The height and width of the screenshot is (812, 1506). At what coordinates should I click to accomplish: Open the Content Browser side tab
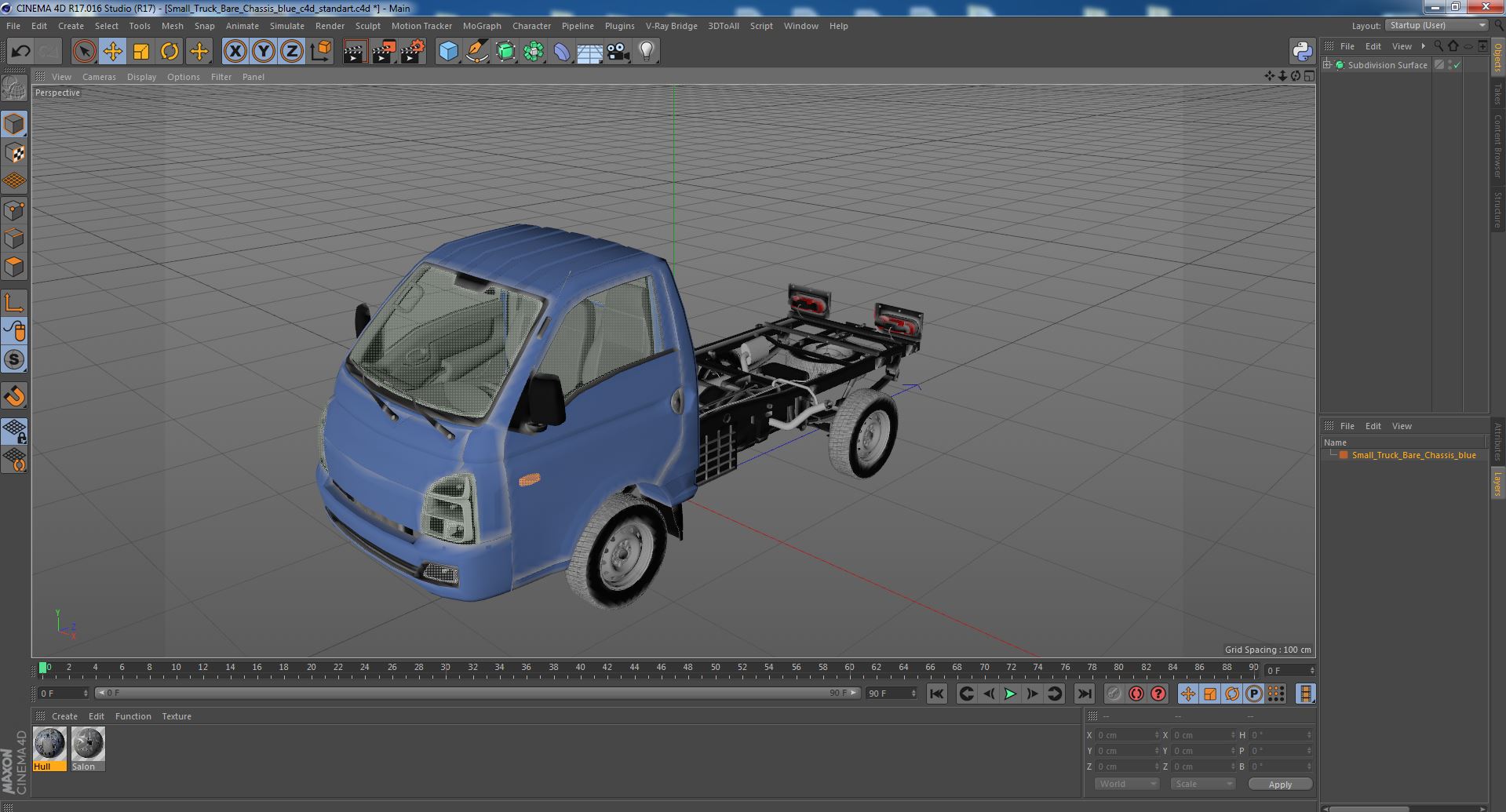[x=1498, y=146]
